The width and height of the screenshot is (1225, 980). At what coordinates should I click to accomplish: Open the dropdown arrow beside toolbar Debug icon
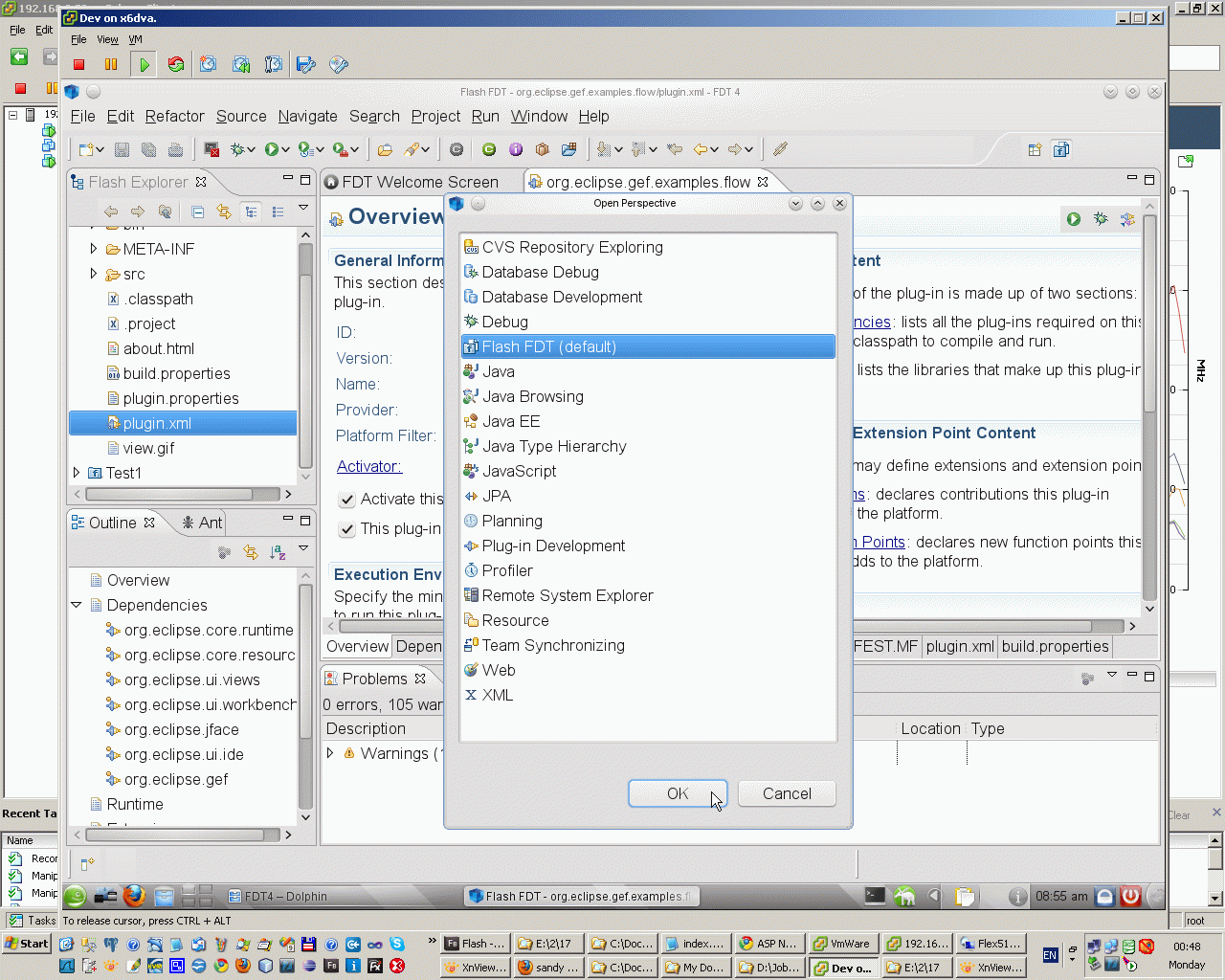click(x=251, y=150)
